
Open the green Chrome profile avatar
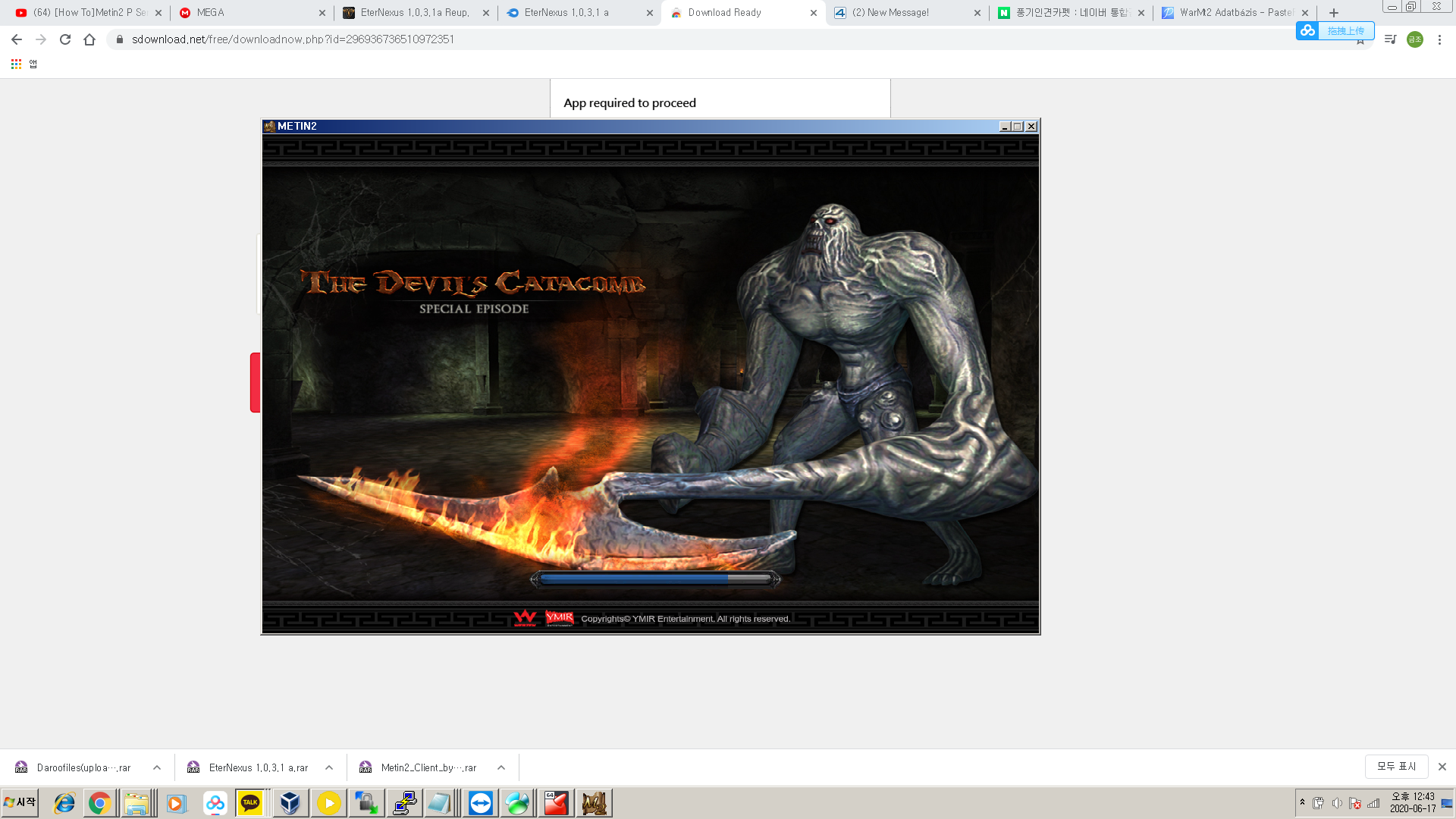click(1415, 39)
